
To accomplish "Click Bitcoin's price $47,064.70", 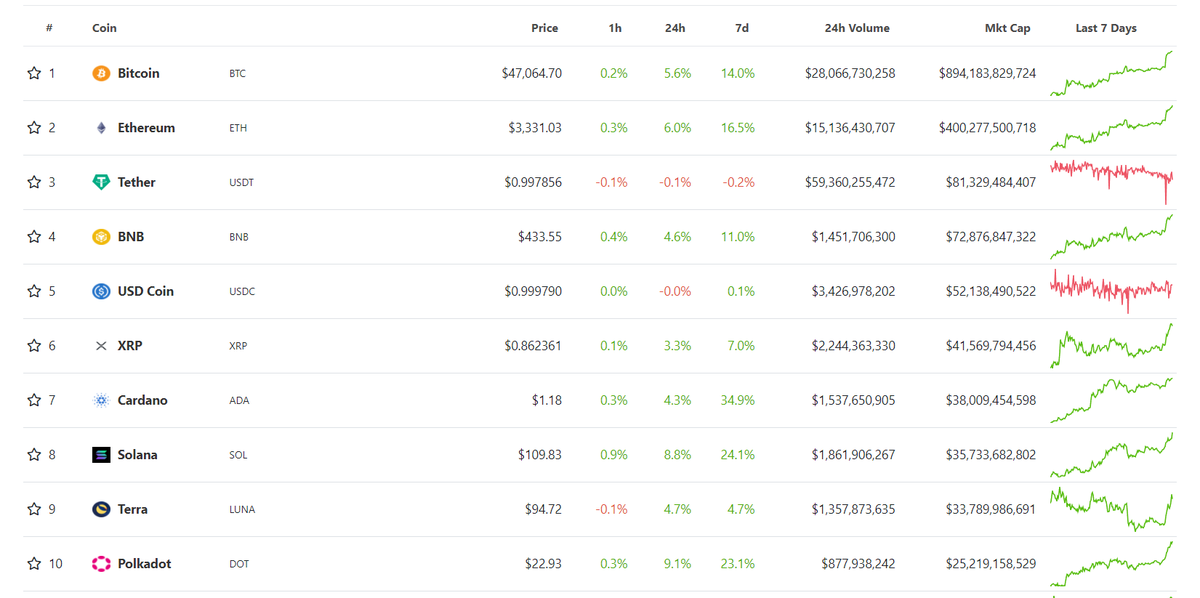I will coord(532,74).
